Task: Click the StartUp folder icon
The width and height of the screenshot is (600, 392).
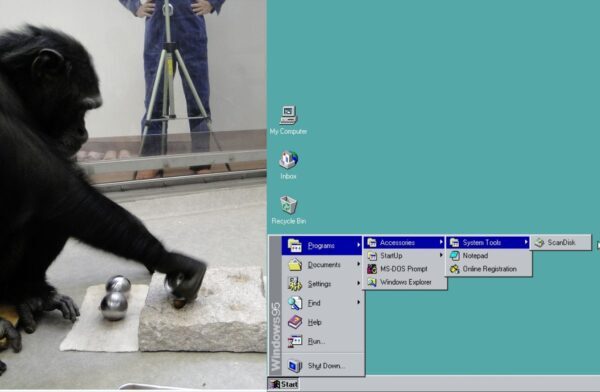Action: pyautogui.click(x=372, y=256)
